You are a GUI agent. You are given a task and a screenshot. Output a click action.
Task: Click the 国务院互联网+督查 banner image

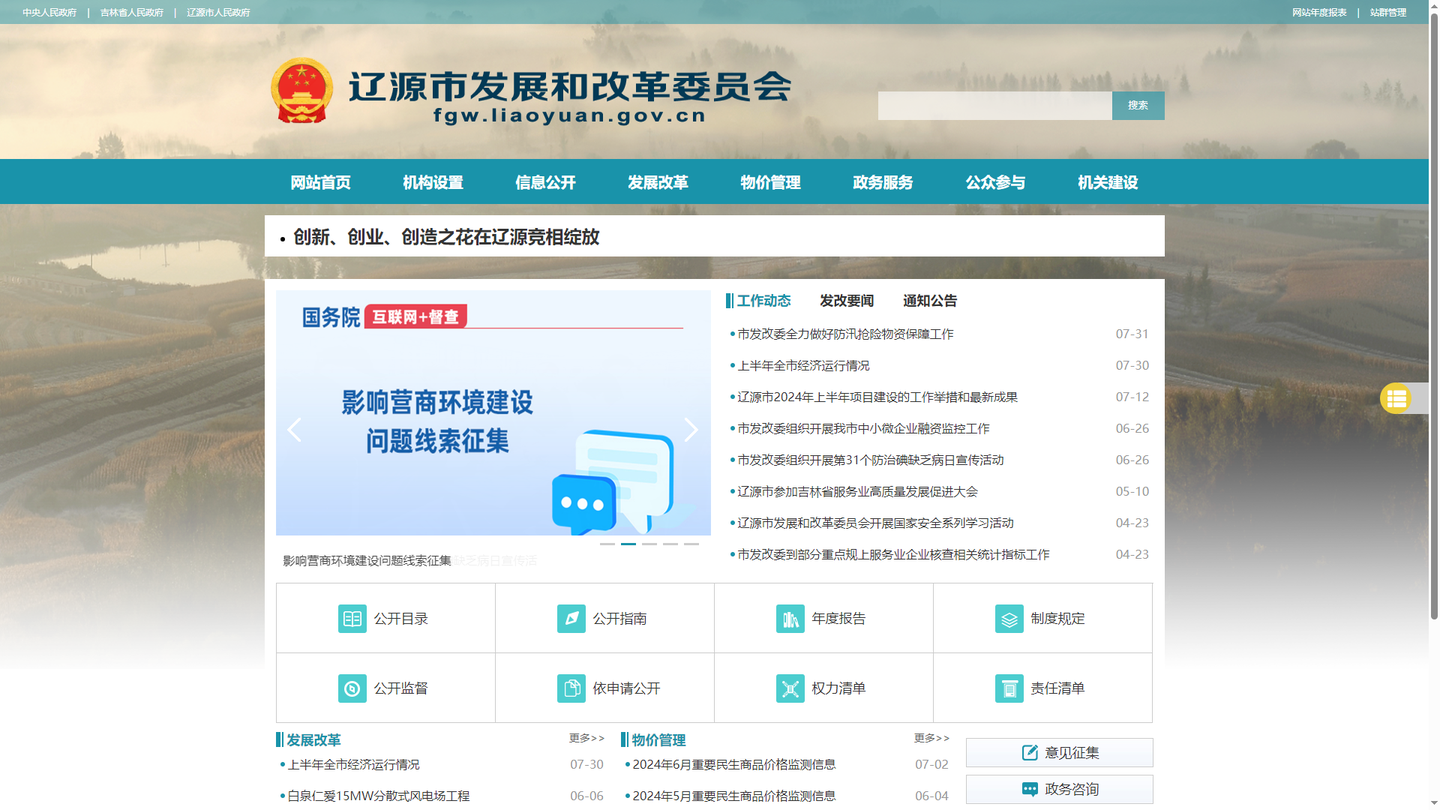[x=493, y=413]
